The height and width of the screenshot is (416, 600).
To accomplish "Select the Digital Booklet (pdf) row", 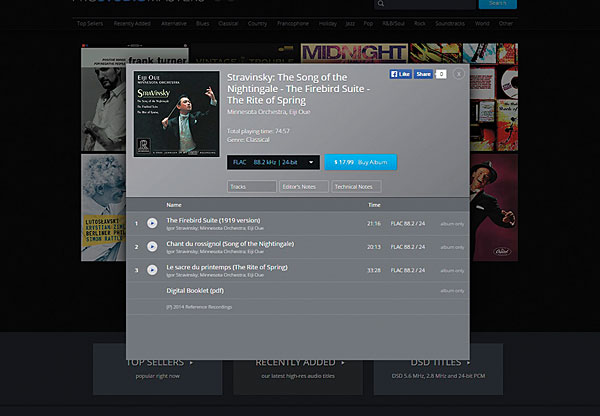I will coord(298,290).
